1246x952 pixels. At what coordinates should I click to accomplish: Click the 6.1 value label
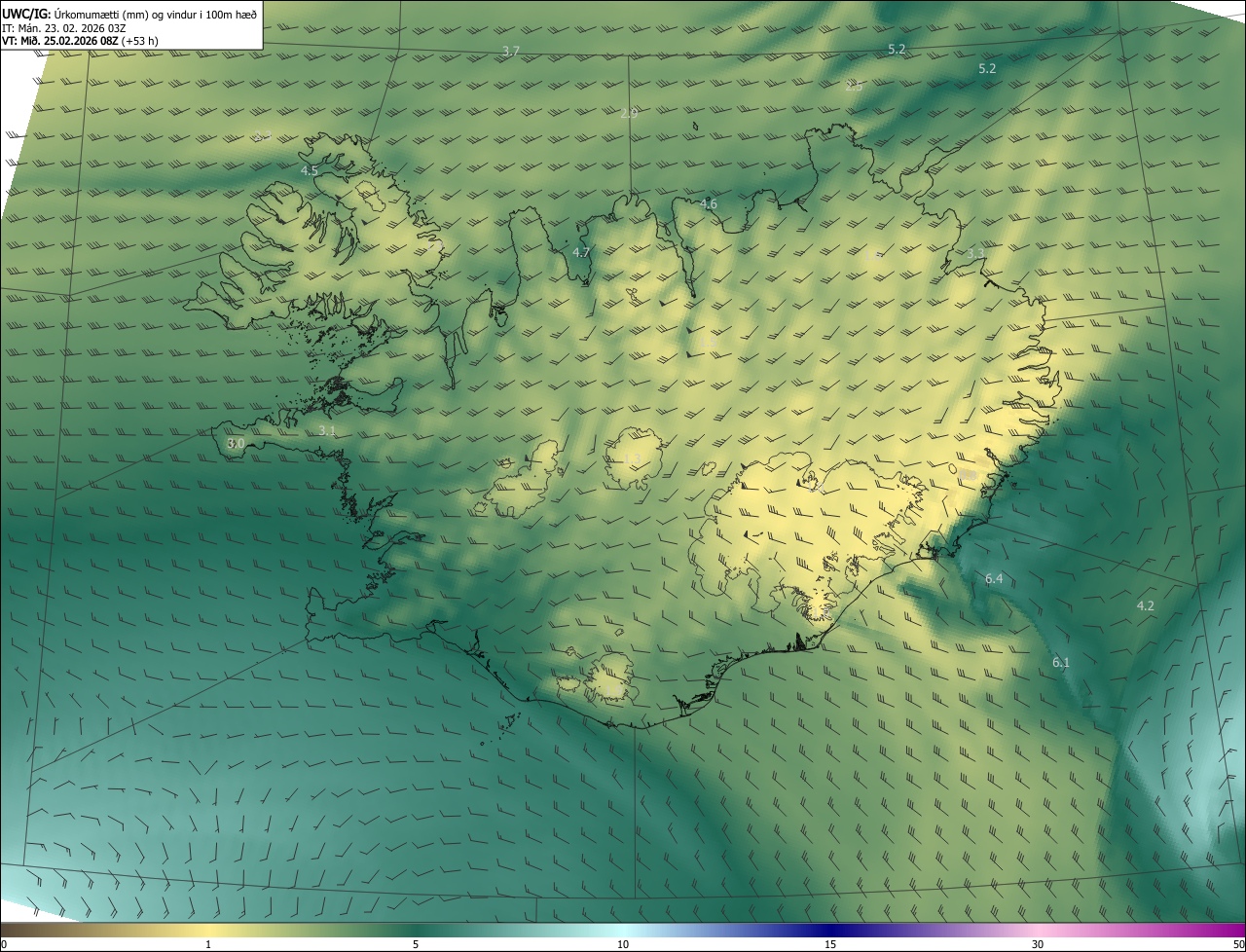click(x=1061, y=663)
